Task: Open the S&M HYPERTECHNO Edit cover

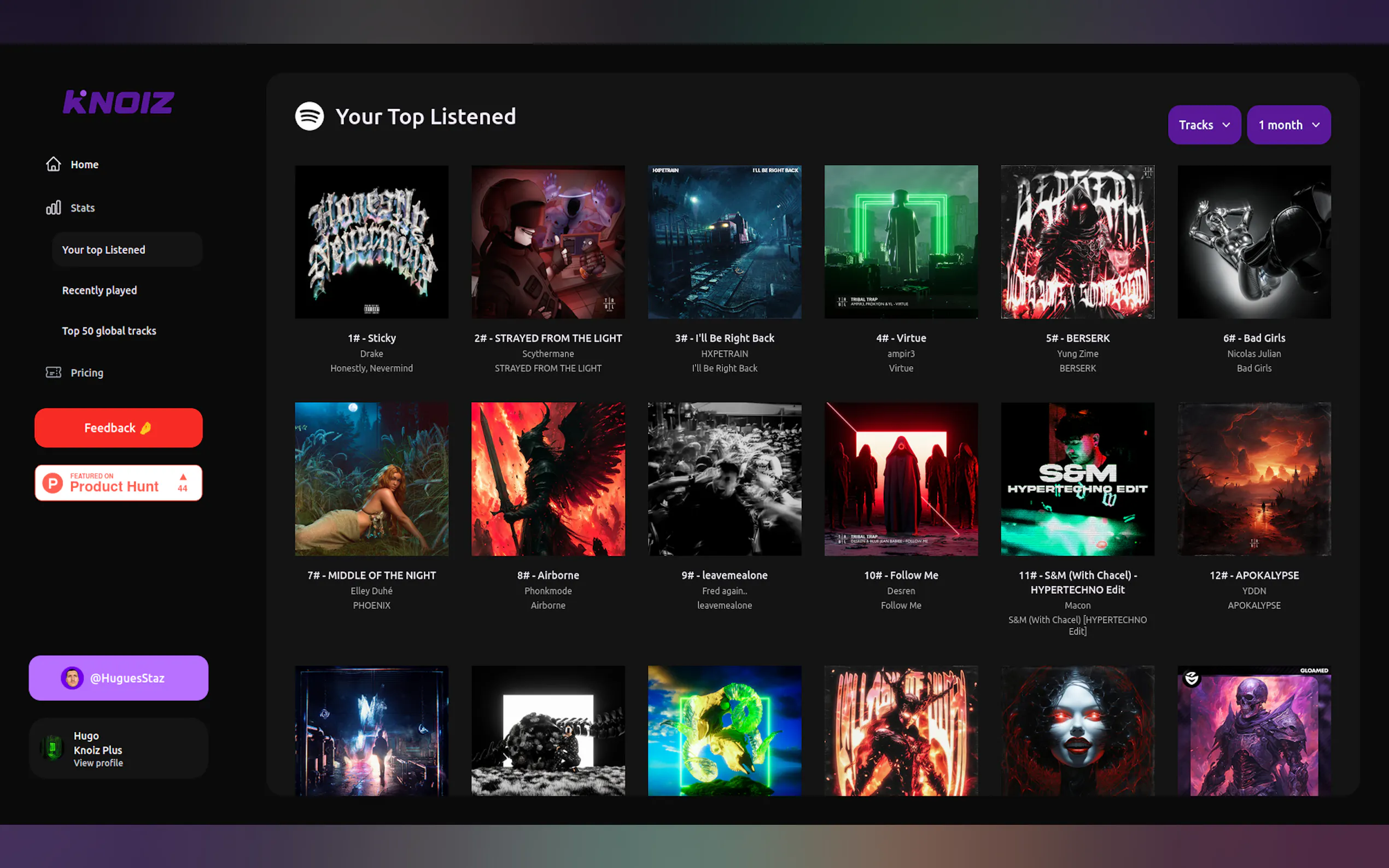Action: click(x=1077, y=479)
